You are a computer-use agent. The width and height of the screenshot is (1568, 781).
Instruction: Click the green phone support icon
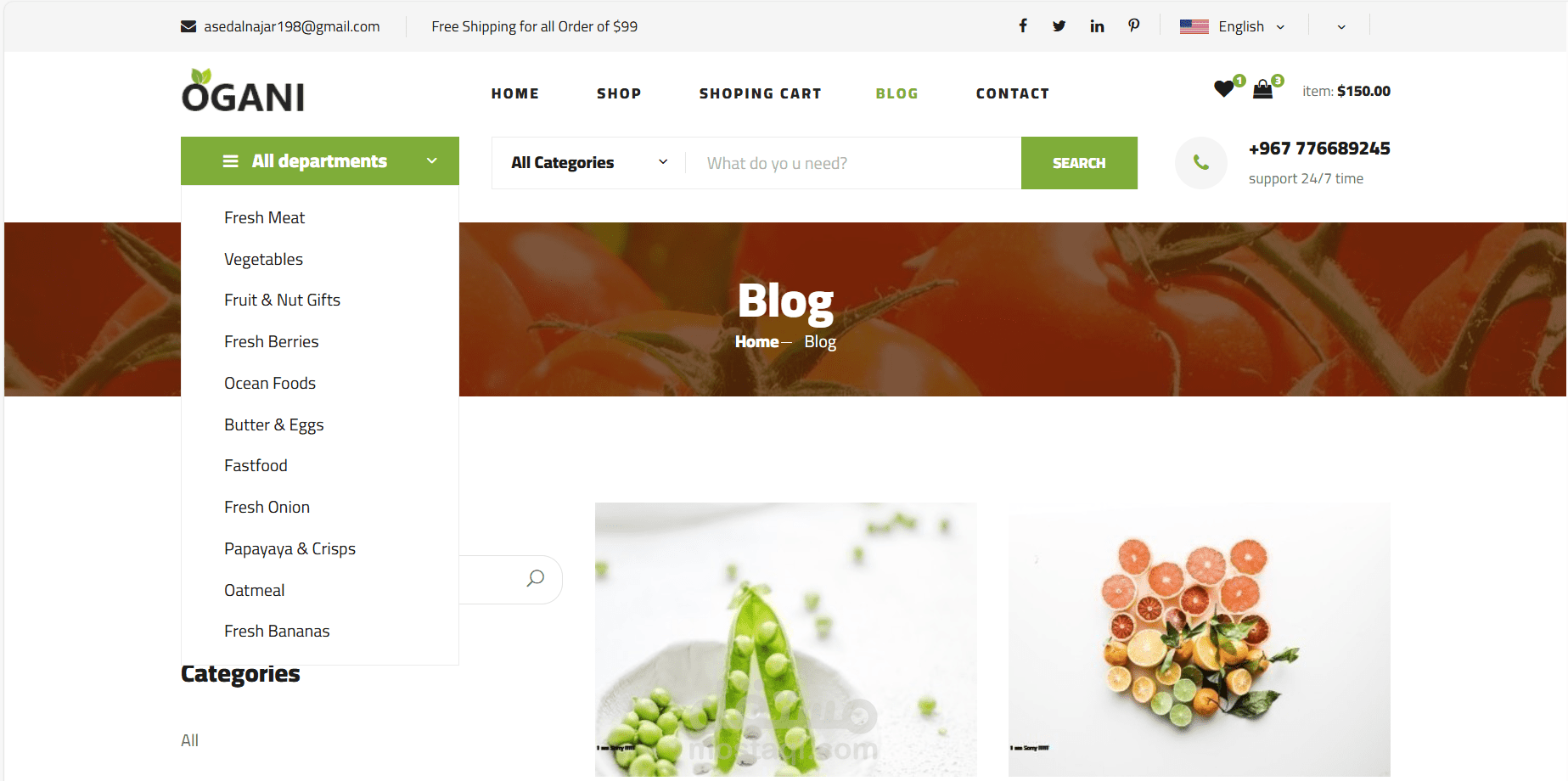(x=1201, y=162)
